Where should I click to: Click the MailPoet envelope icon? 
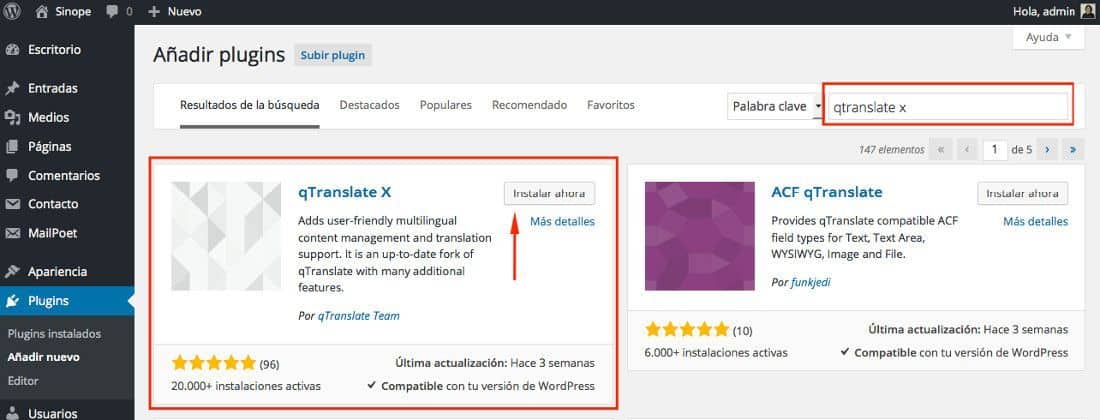[12, 233]
